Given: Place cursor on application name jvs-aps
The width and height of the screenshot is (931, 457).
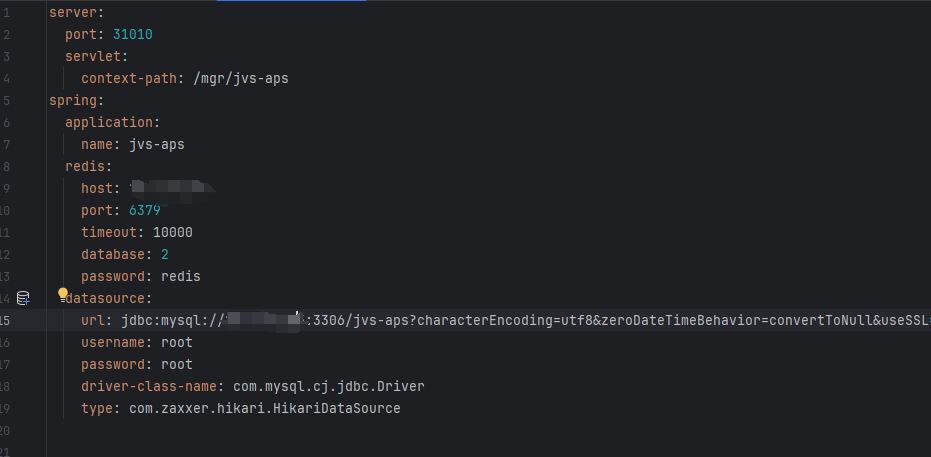Looking at the screenshot, I should click(156, 144).
